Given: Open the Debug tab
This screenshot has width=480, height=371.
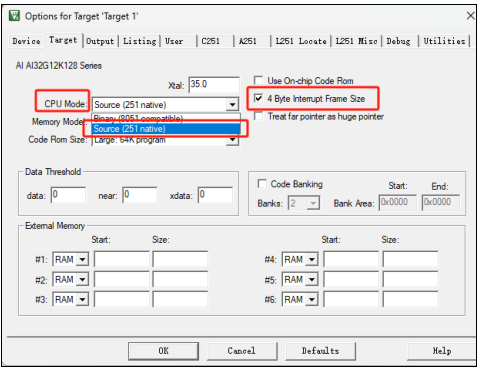Looking at the screenshot, I should [398, 41].
